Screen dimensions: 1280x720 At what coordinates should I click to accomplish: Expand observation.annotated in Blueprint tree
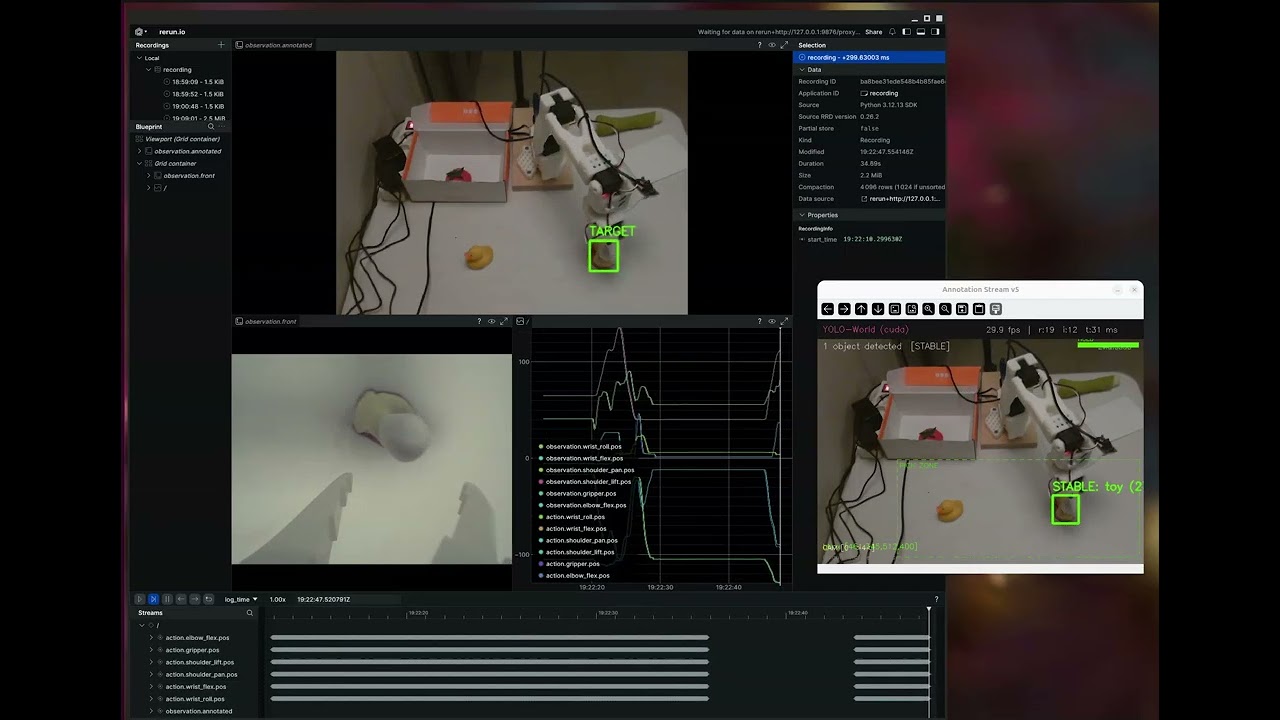tap(140, 151)
